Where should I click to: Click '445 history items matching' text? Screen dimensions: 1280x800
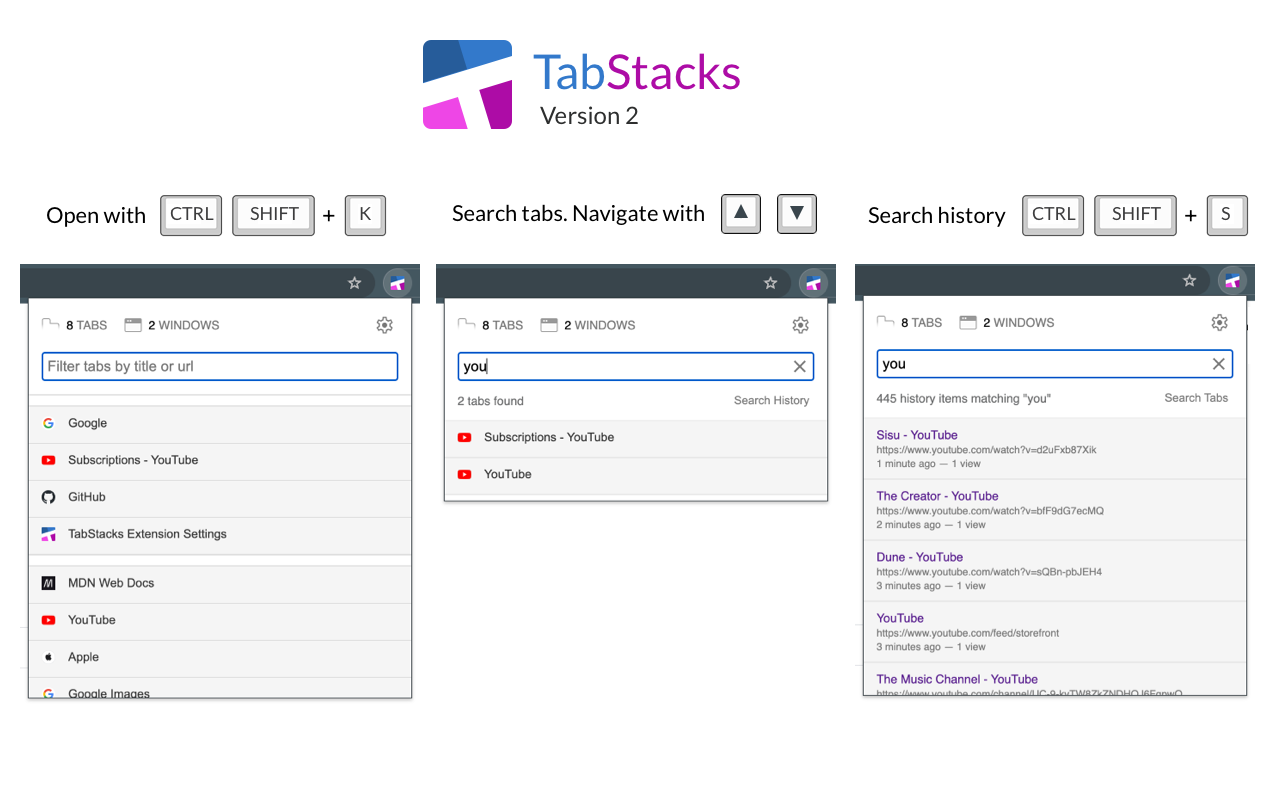[x=964, y=398]
